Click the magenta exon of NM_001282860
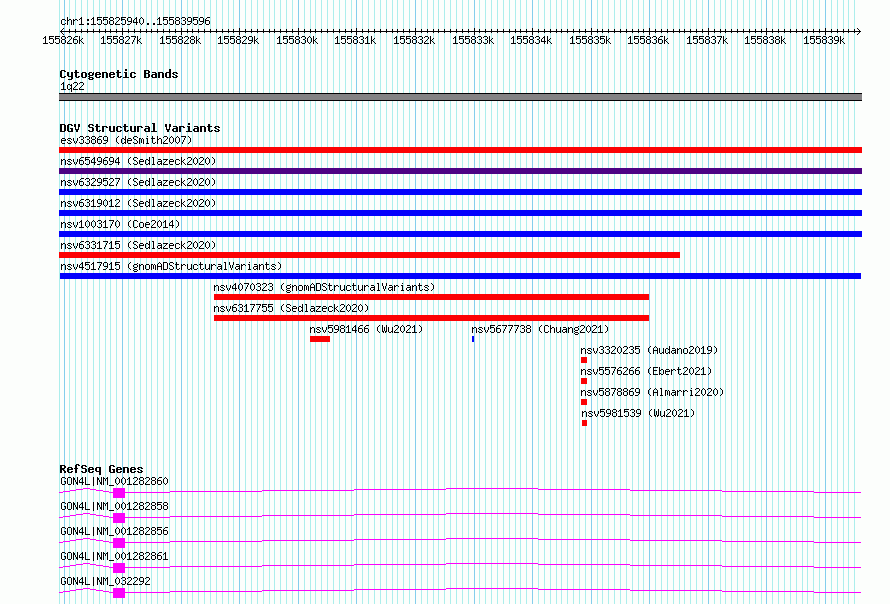 (119, 493)
